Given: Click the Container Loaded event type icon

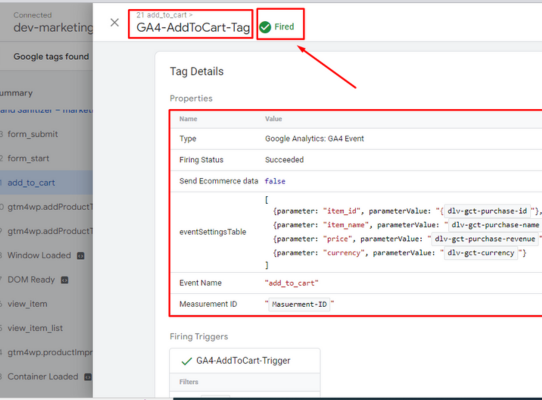Looking at the screenshot, I should click(x=88, y=377).
